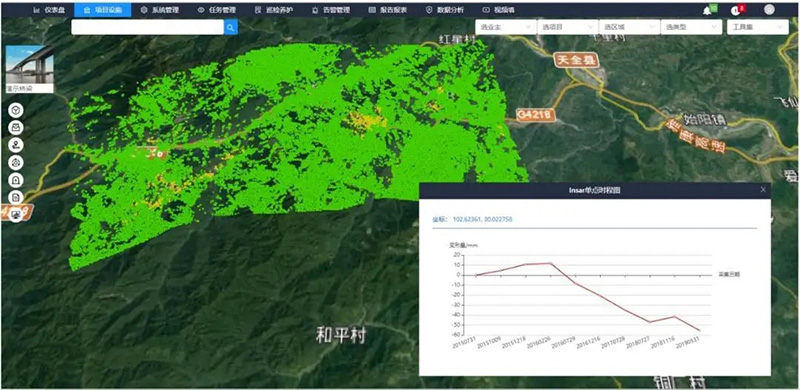Select the 3D cube sidebar icon

coord(16,110)
